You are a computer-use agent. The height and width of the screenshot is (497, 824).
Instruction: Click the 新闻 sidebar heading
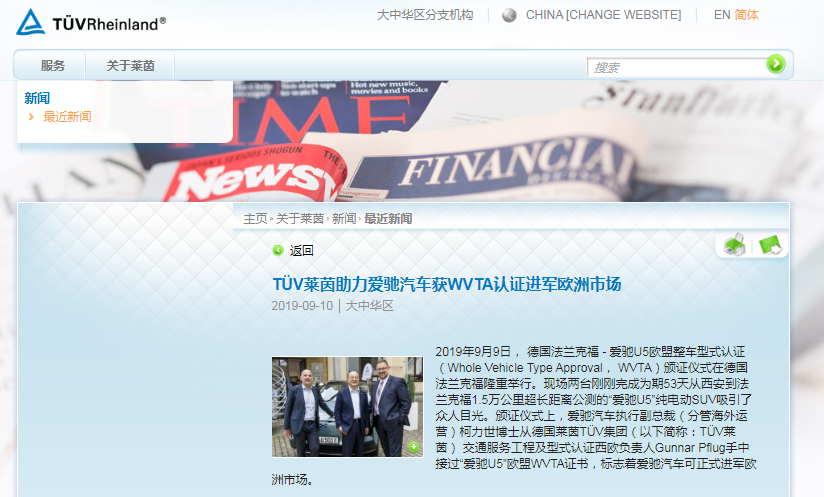pos(37,98)
